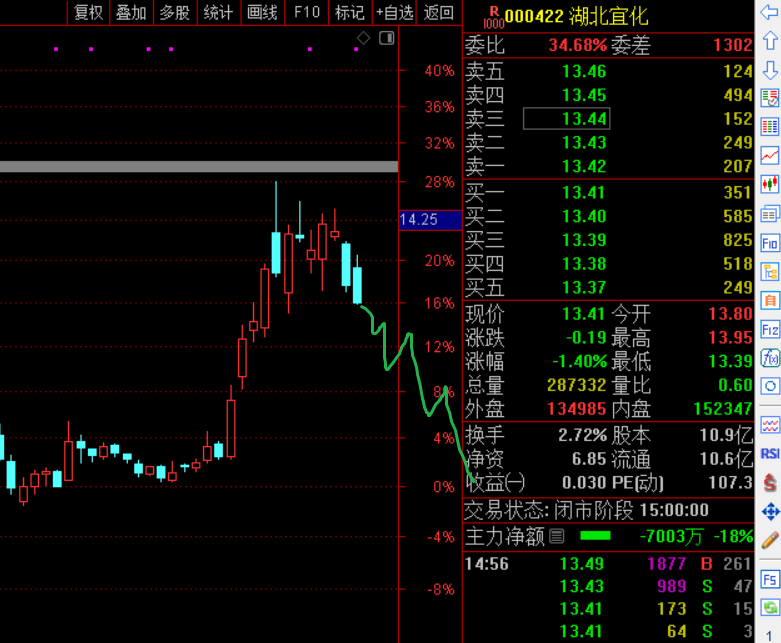The image size is (781, 643).
Task: Click the 返回 return toolbar button
Action: pyautogui.click(x=438, y=12)
